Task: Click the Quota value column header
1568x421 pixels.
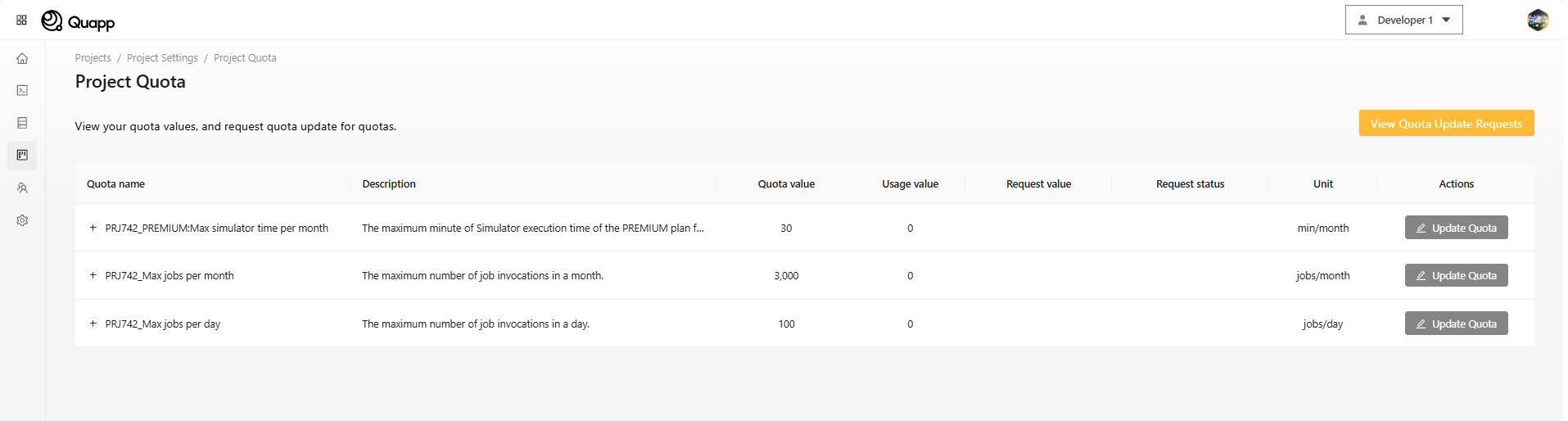Action: click(785, 184)
